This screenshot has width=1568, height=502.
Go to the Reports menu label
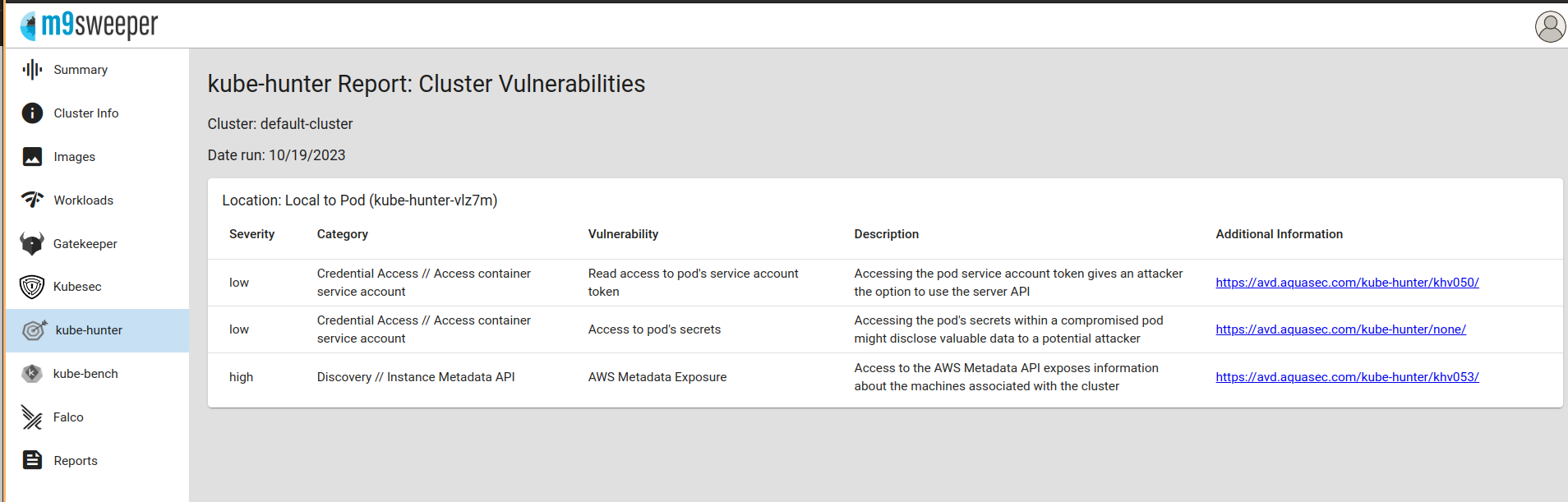click(x=76, y=461)
